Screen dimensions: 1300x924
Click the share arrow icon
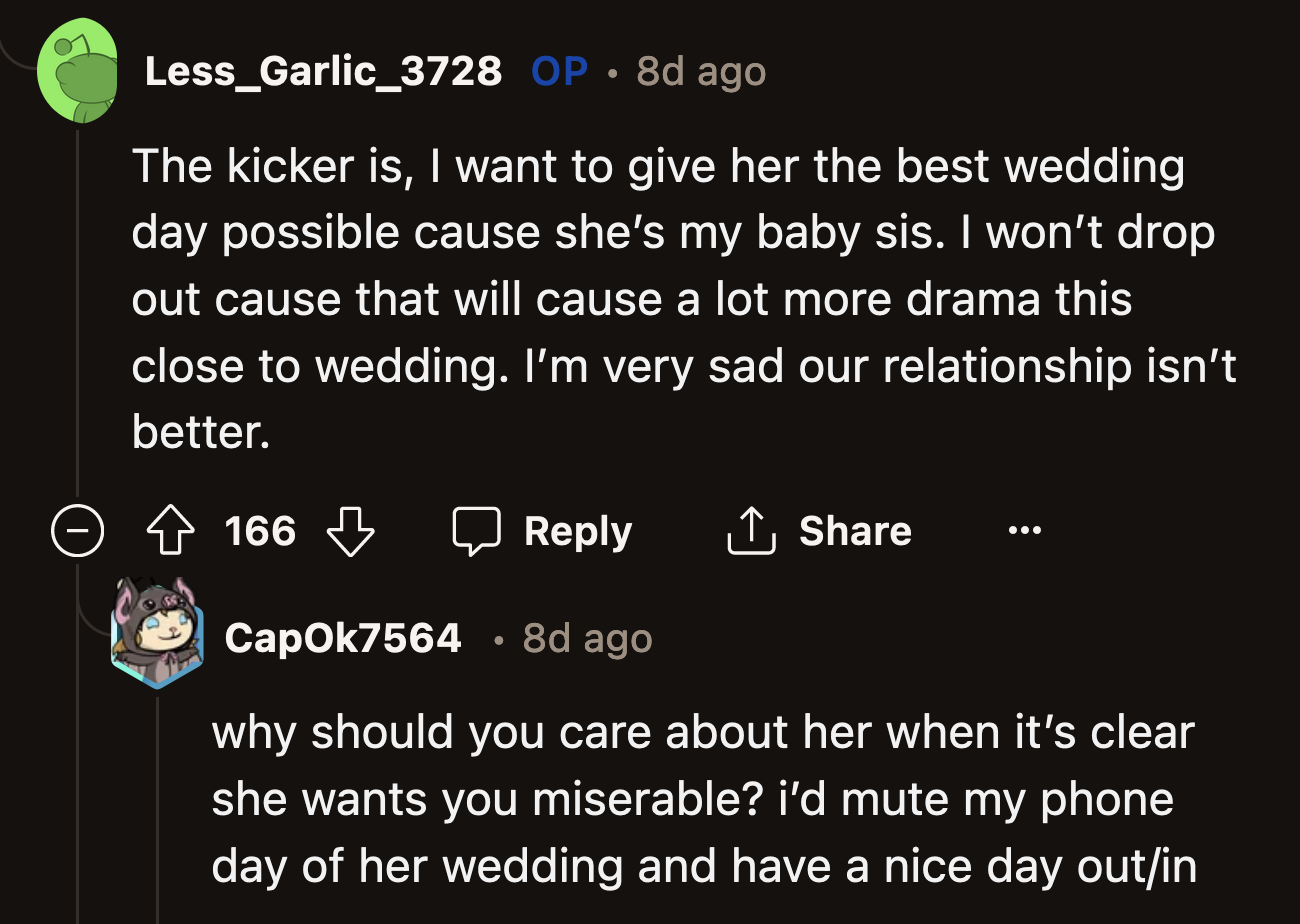click(x=750, y=531)
